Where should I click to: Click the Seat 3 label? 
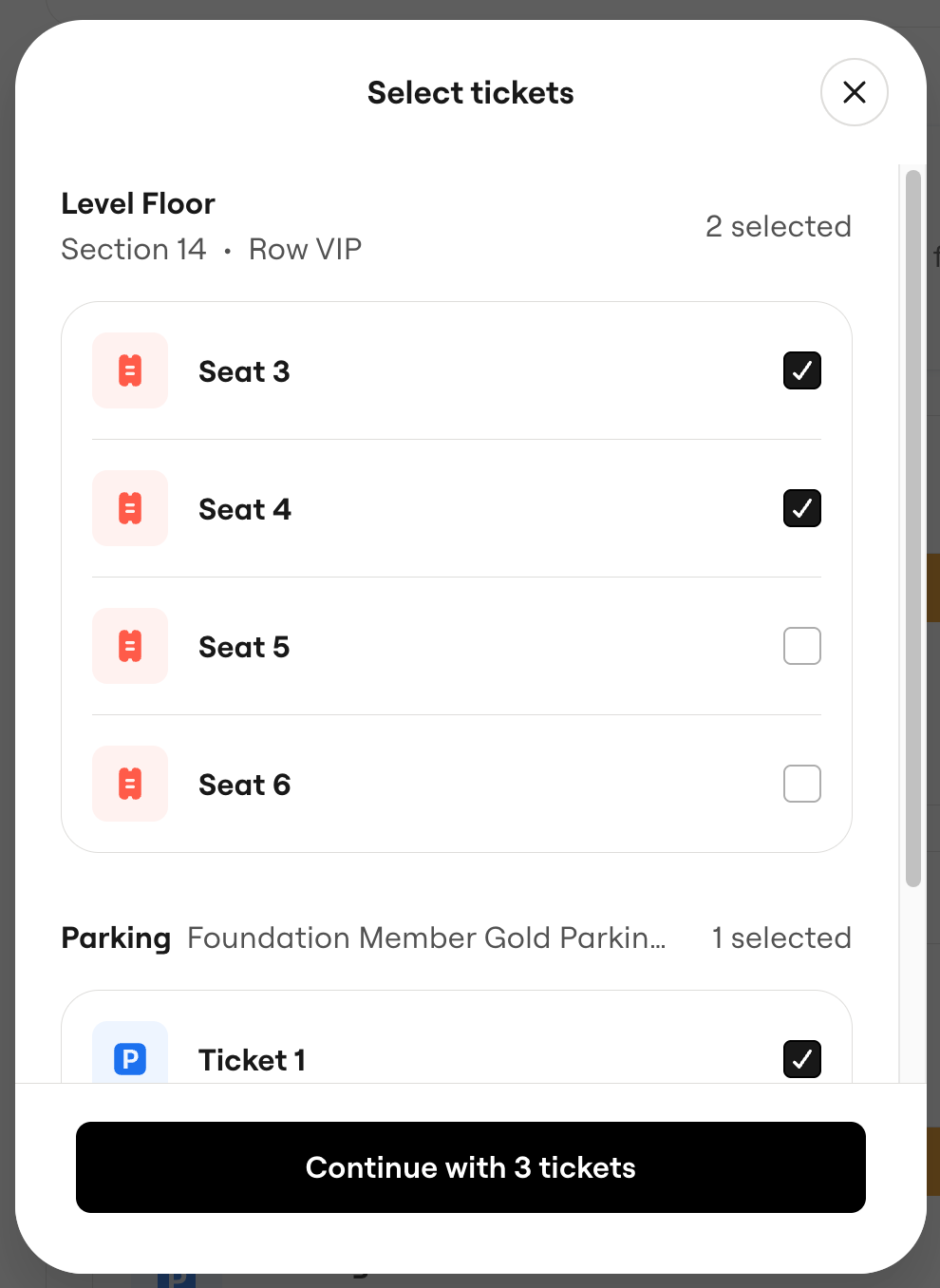pyautogui.click(x=244, y=371)
